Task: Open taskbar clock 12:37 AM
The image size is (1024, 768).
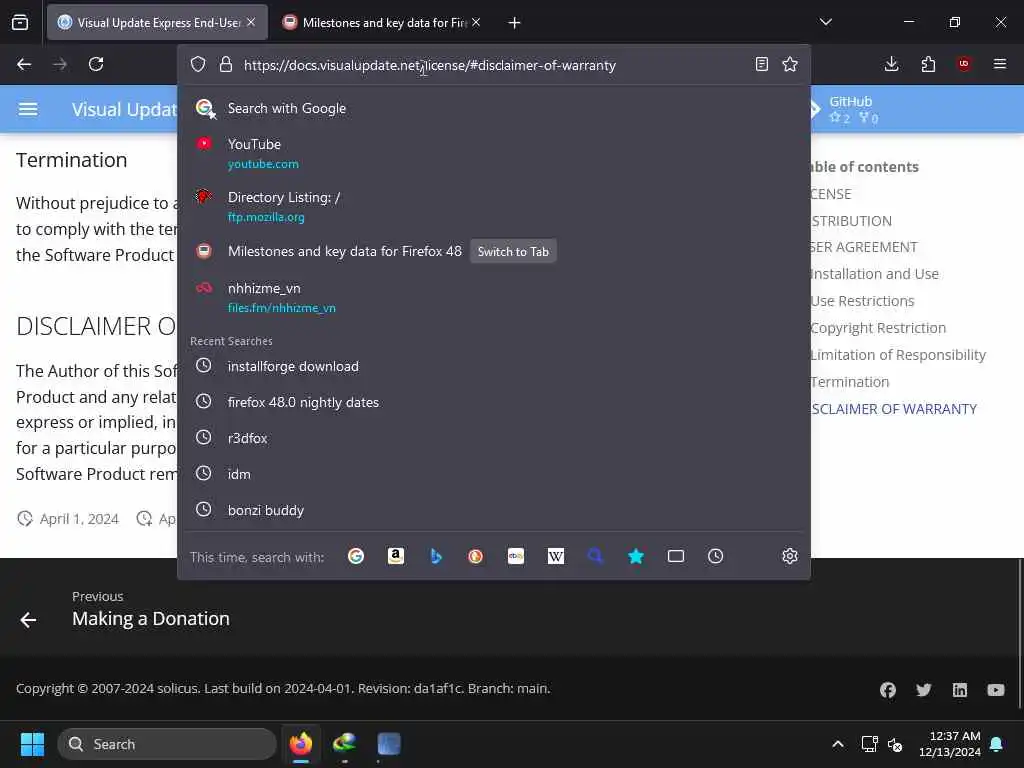Action: tap(950, 744)
